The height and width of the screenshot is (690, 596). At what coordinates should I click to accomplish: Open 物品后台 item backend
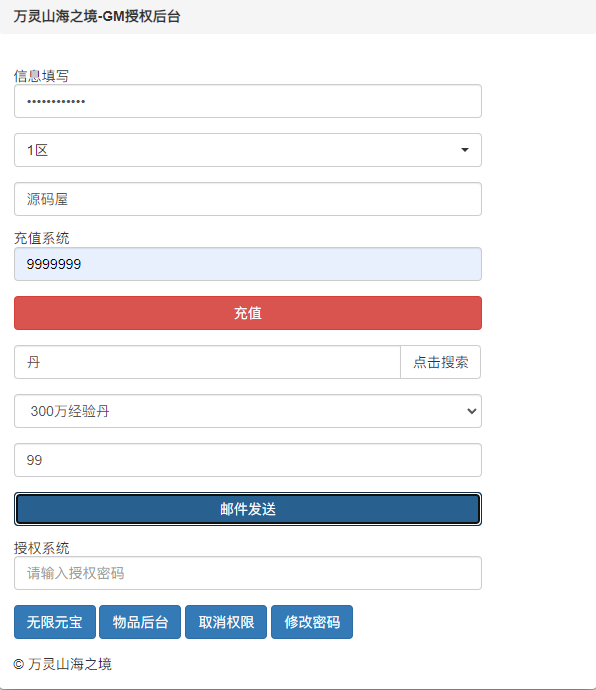pos(140,622)
